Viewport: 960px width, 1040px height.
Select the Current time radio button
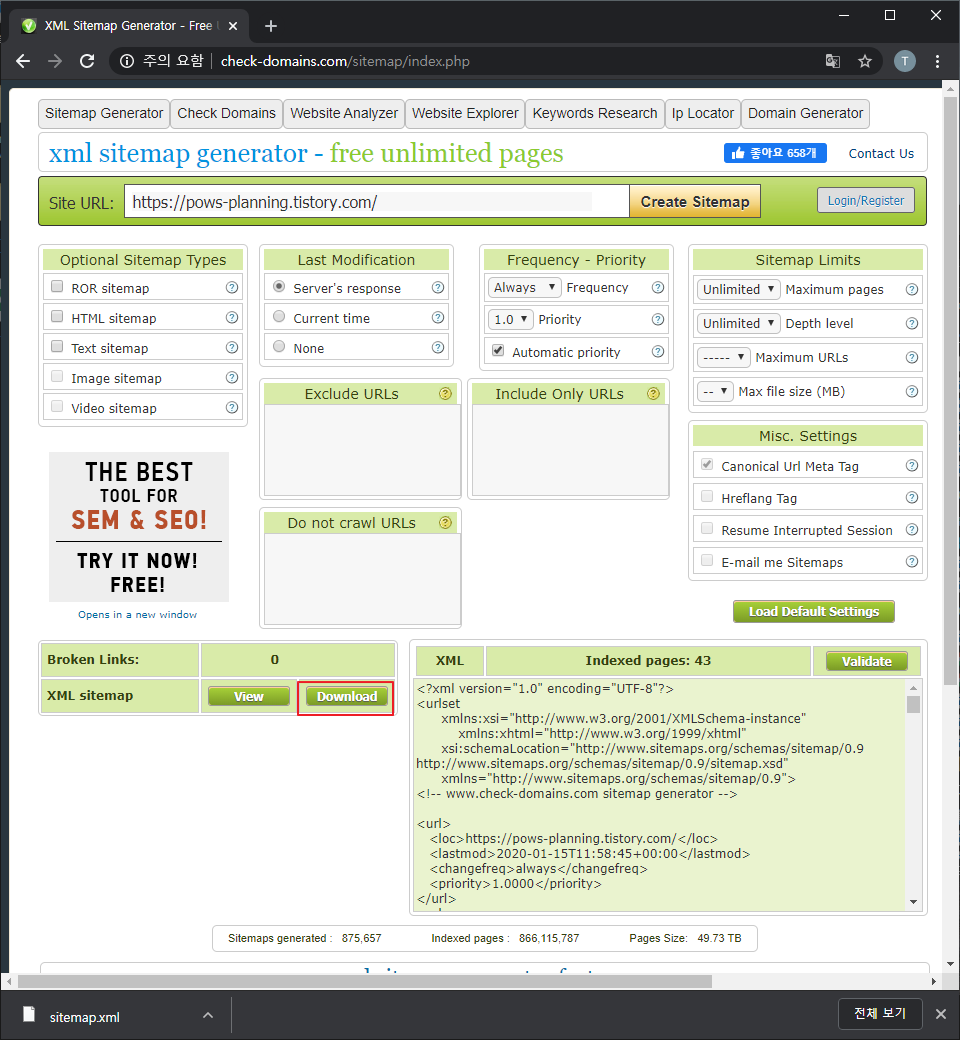(x=279, y=316)
